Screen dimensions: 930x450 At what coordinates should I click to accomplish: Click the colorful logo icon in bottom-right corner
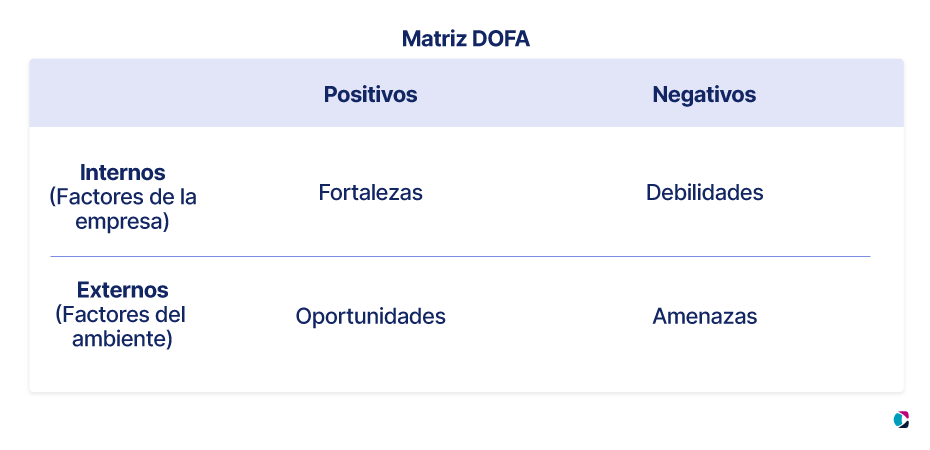pos(902,420)
